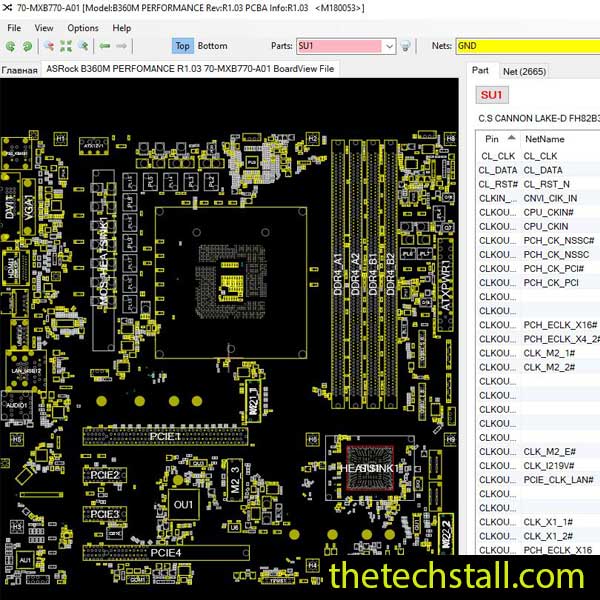Switch to the Главная tab
The image size is (600, 600).
tap(19, 70)
